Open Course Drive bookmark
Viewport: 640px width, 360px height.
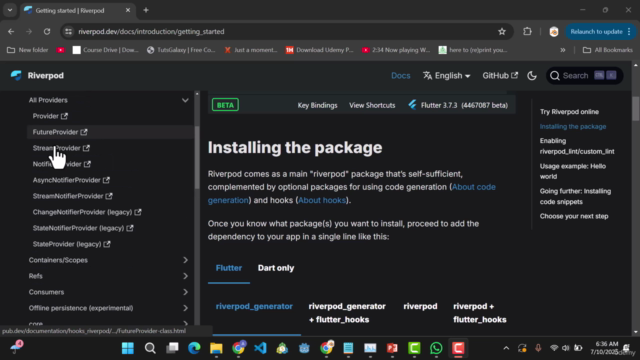106,50
